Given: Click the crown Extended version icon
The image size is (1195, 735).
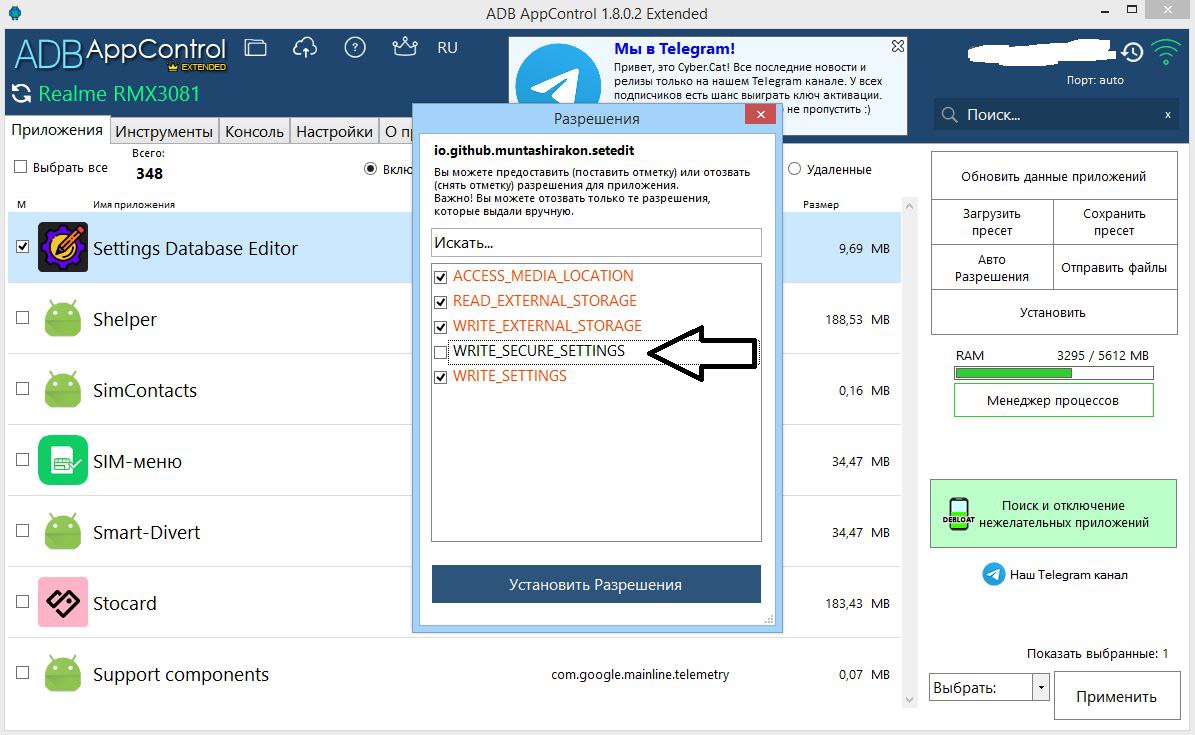Looking at the screenshot, I should [405, 47].
